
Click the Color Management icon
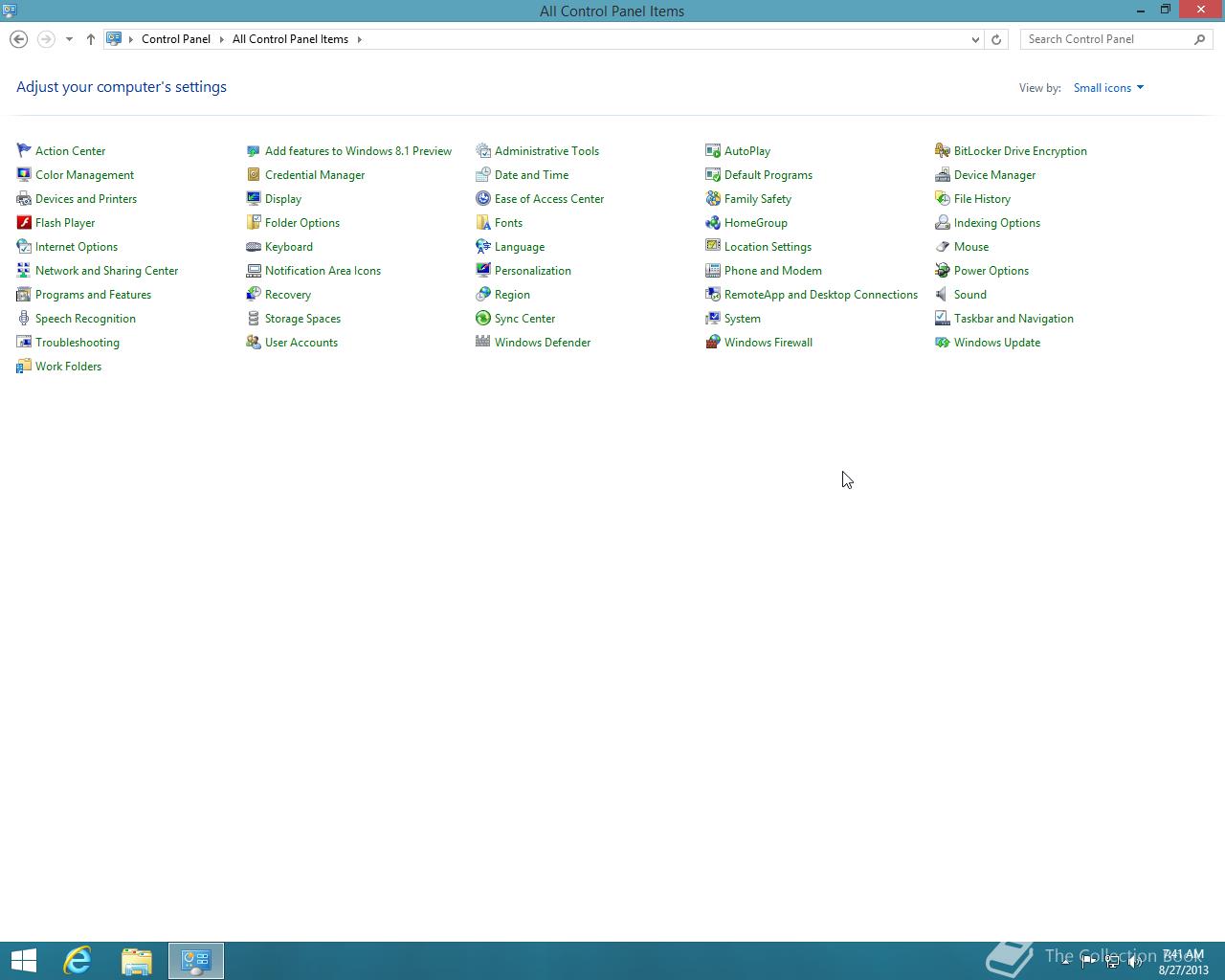(24, 175)
